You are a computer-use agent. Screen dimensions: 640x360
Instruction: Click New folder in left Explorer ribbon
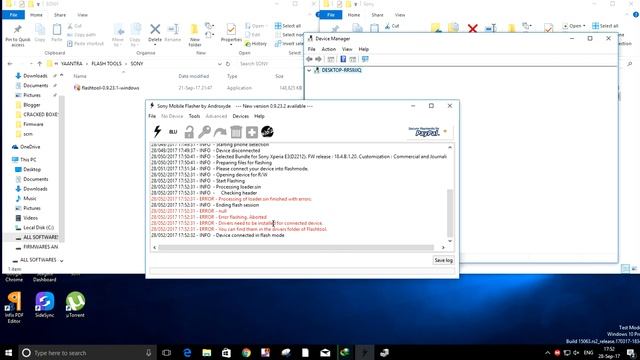195,35
